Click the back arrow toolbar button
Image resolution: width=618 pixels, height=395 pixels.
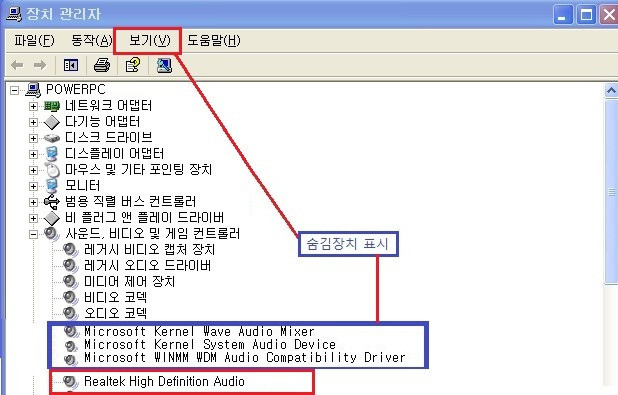(17, 65)
